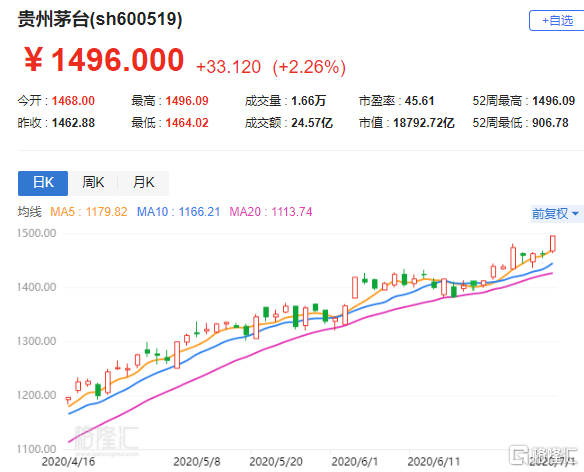Viewport: 584px width, 472px height.
Task: Click 成交额 value 24.57亿
Action: point(312,123)
